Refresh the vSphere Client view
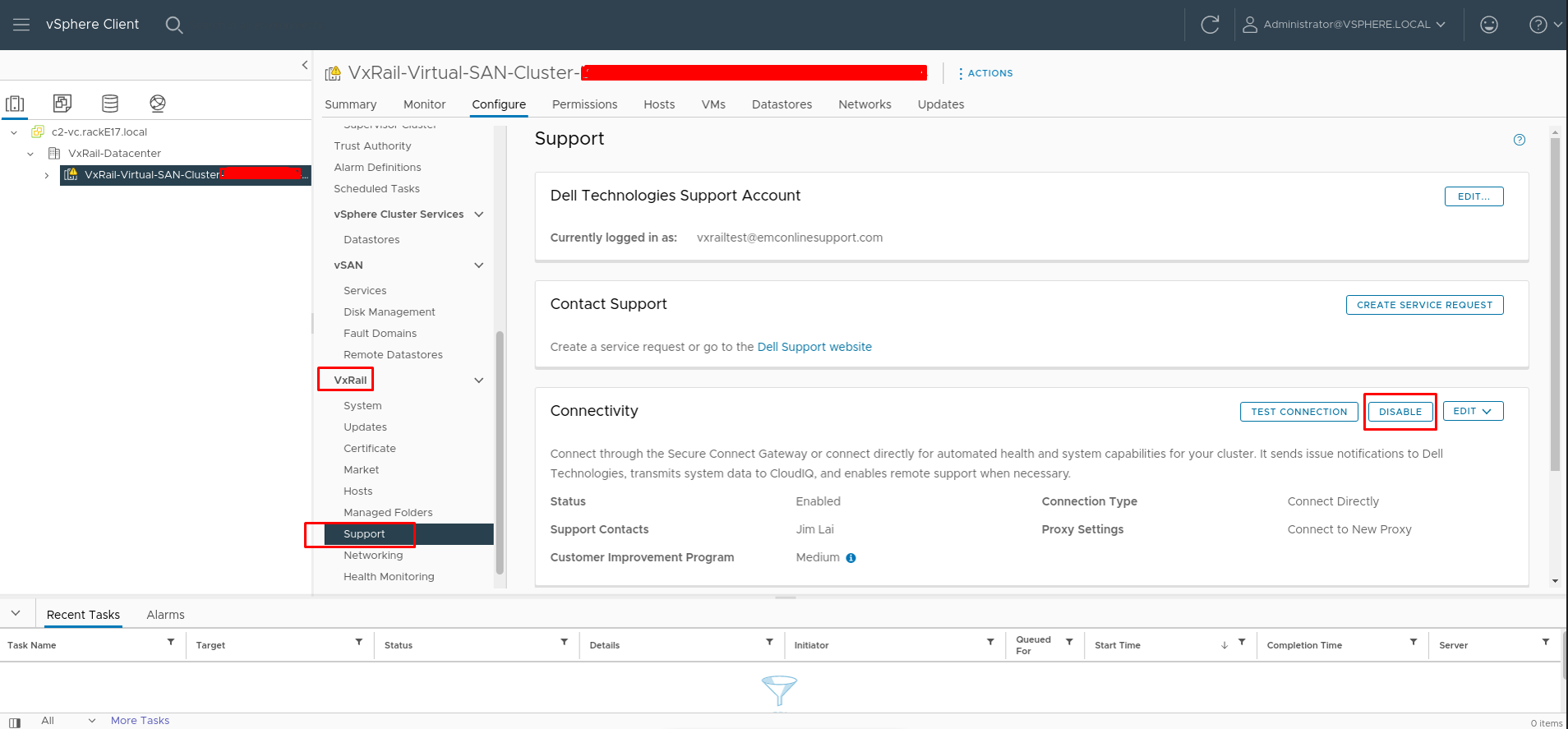Viewport: 1568px width, 729px height. [x=1210, y=25]
